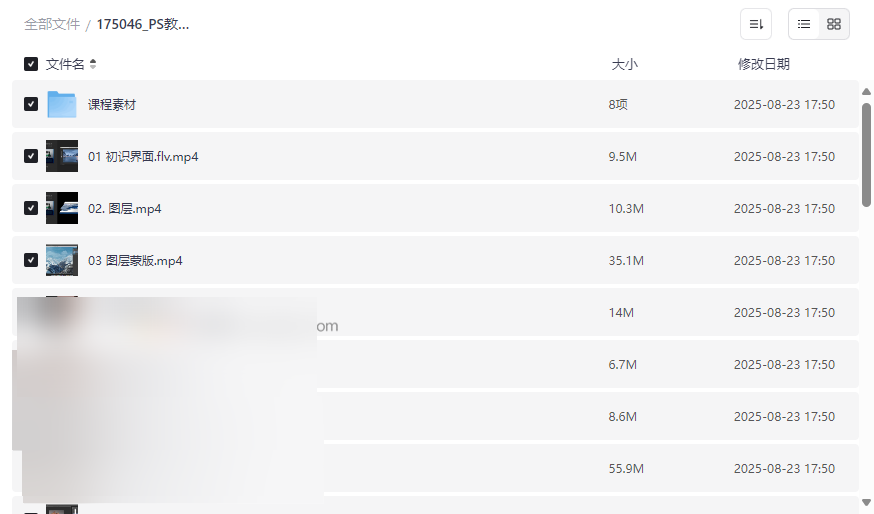
Task: Click the 175046_PS教... breadcrumb item
Action: [143, 24]
